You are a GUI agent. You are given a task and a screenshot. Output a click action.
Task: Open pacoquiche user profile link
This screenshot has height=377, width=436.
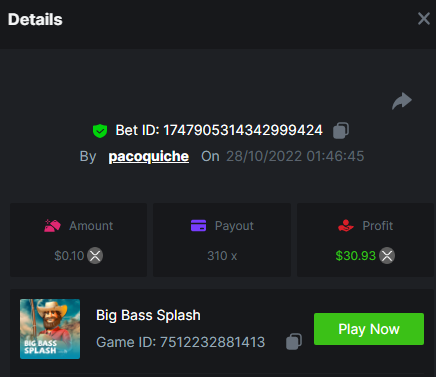[149, 156]
